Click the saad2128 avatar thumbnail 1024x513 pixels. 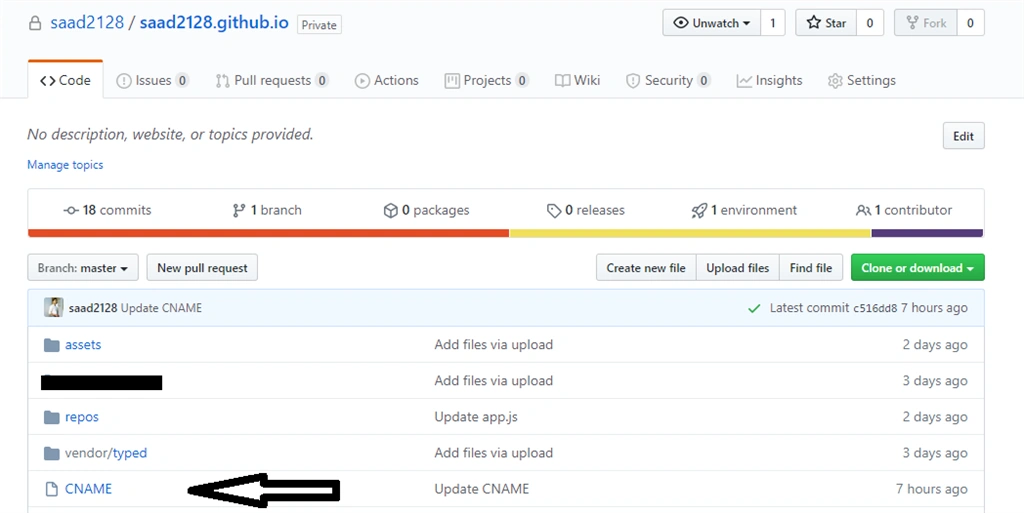pos(54,307)
